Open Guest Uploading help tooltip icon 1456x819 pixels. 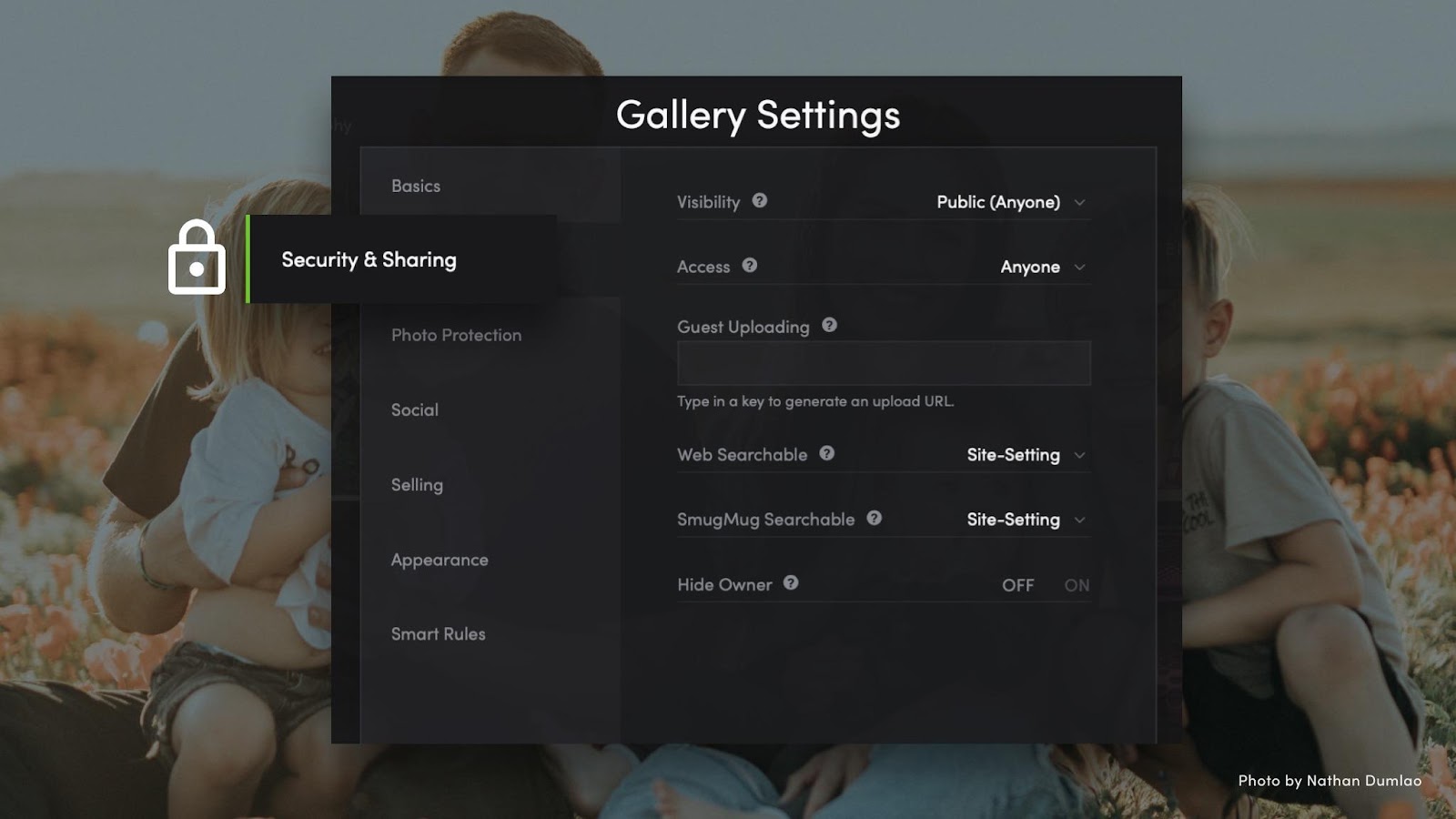pos(829,326)
